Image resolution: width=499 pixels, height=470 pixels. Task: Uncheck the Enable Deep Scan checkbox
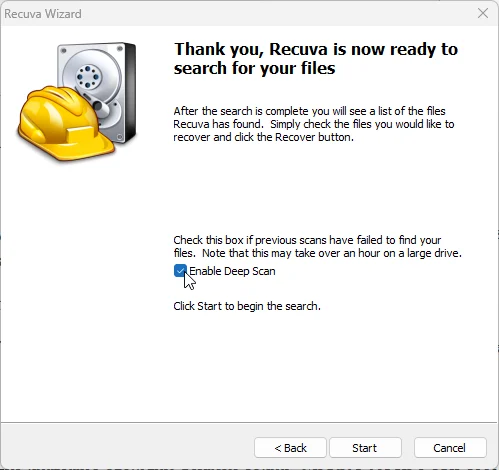click(x=180, y=271)
